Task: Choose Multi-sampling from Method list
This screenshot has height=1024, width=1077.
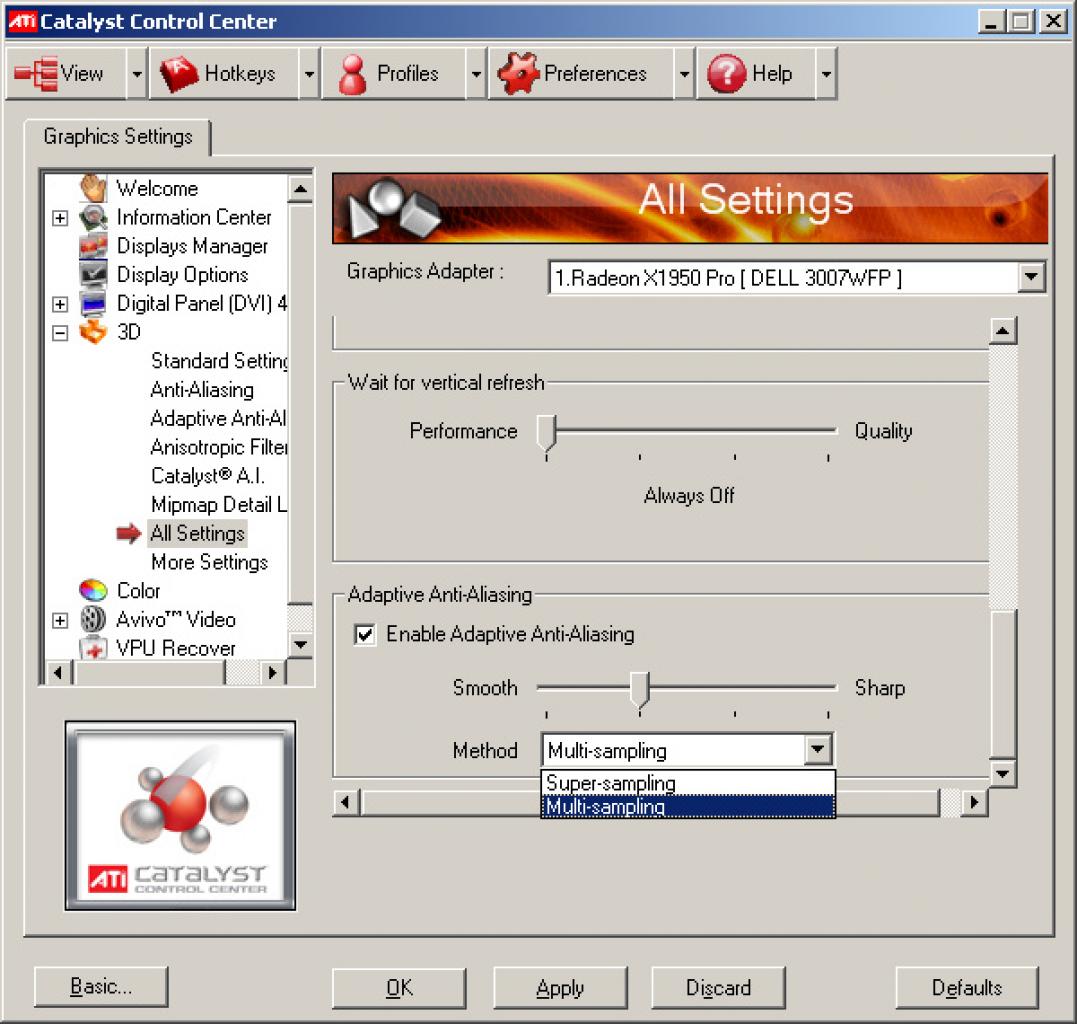Action: 688,806
